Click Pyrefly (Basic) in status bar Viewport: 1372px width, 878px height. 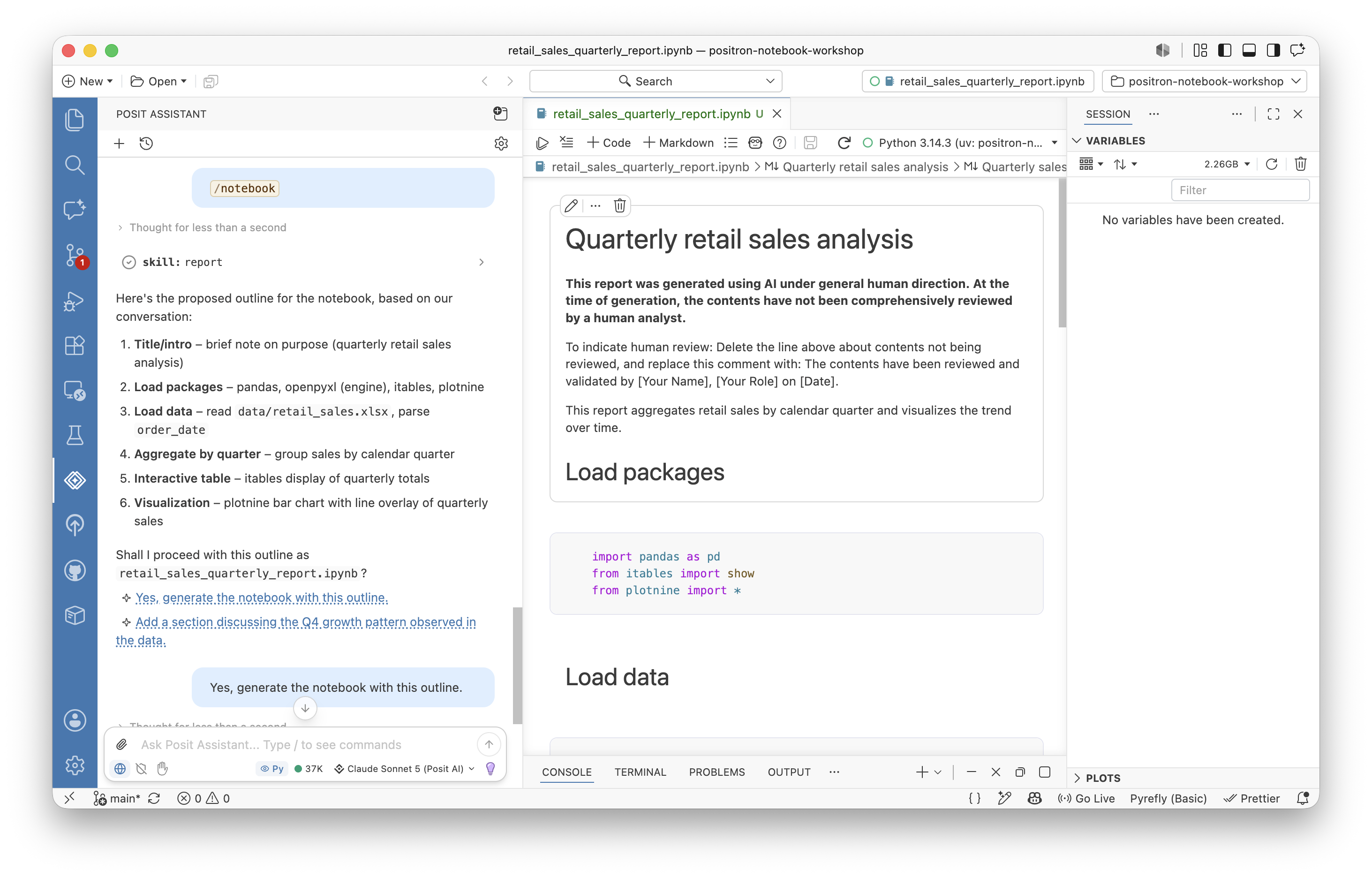(1168, 798)
